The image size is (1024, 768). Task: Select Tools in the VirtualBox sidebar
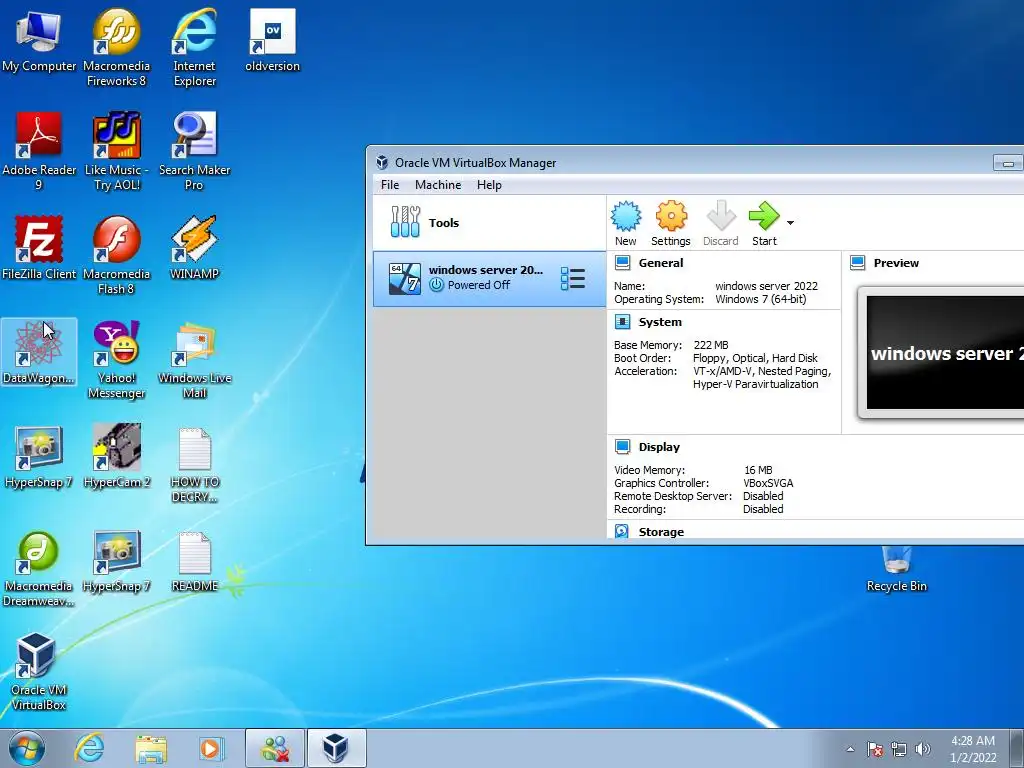489,223
